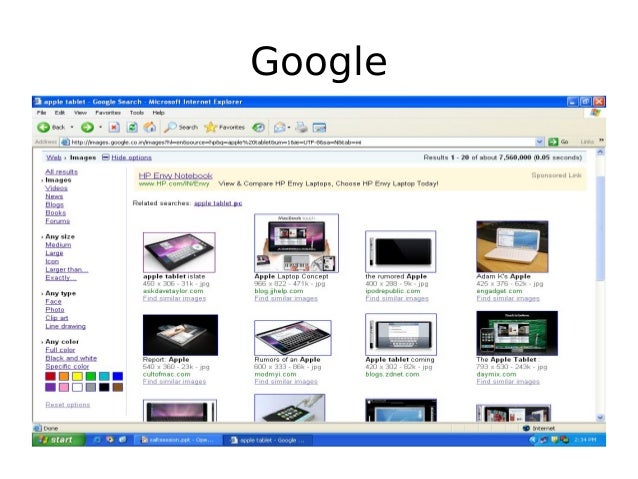Pick the purple color swatch
The image size is (638, 479).
tap(50, 387)
